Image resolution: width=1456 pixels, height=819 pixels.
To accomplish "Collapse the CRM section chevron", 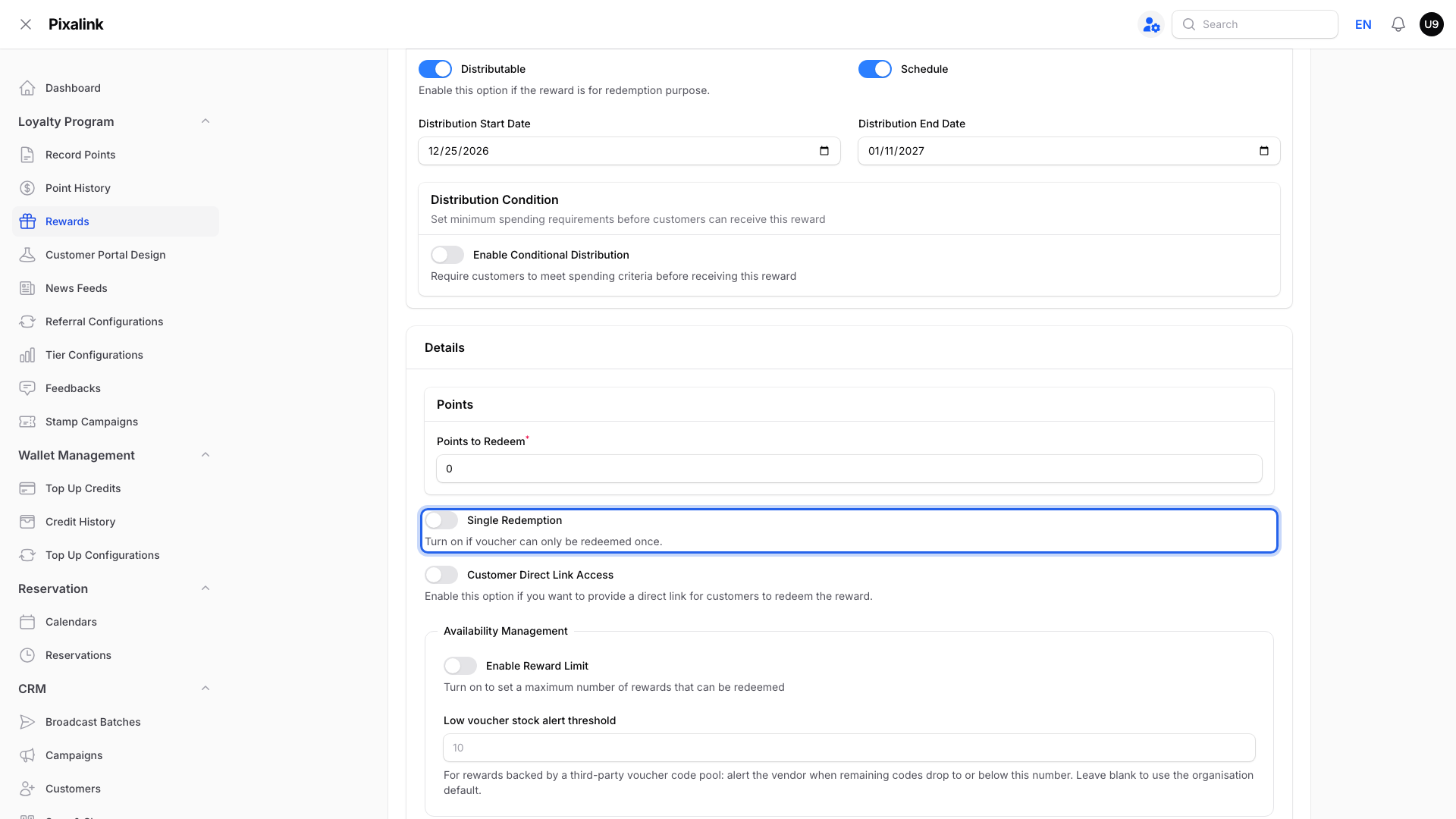I will [x=206, y=689].
